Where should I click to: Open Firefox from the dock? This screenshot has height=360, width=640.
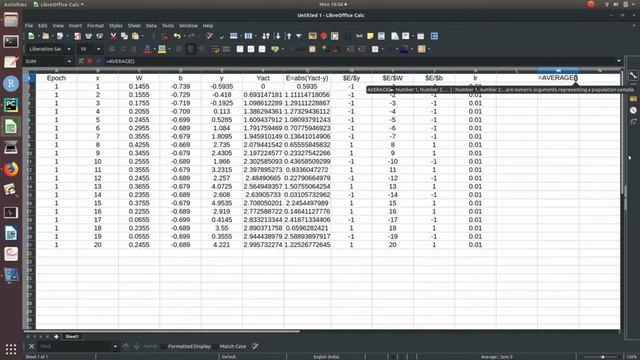coord(11,169)
